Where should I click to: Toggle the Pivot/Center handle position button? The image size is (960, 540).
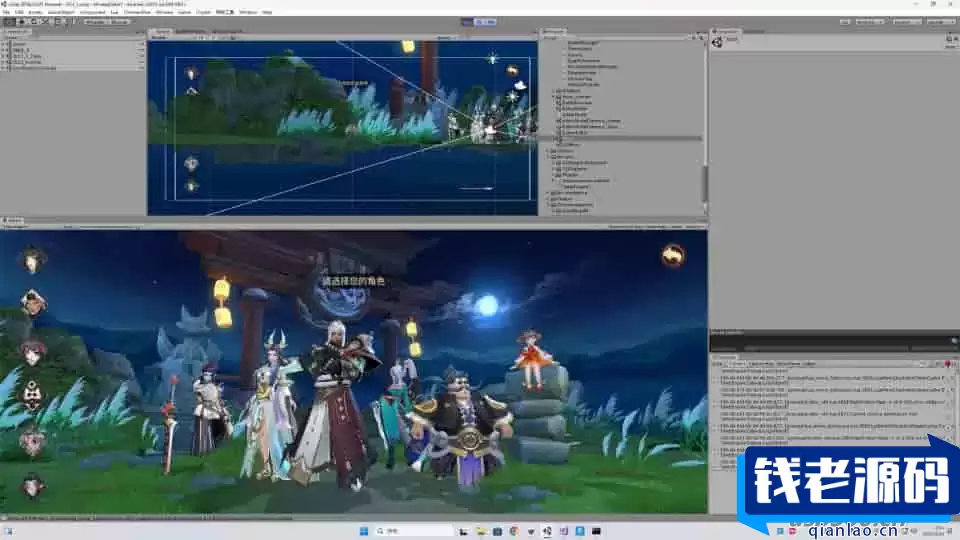[95, 21]
